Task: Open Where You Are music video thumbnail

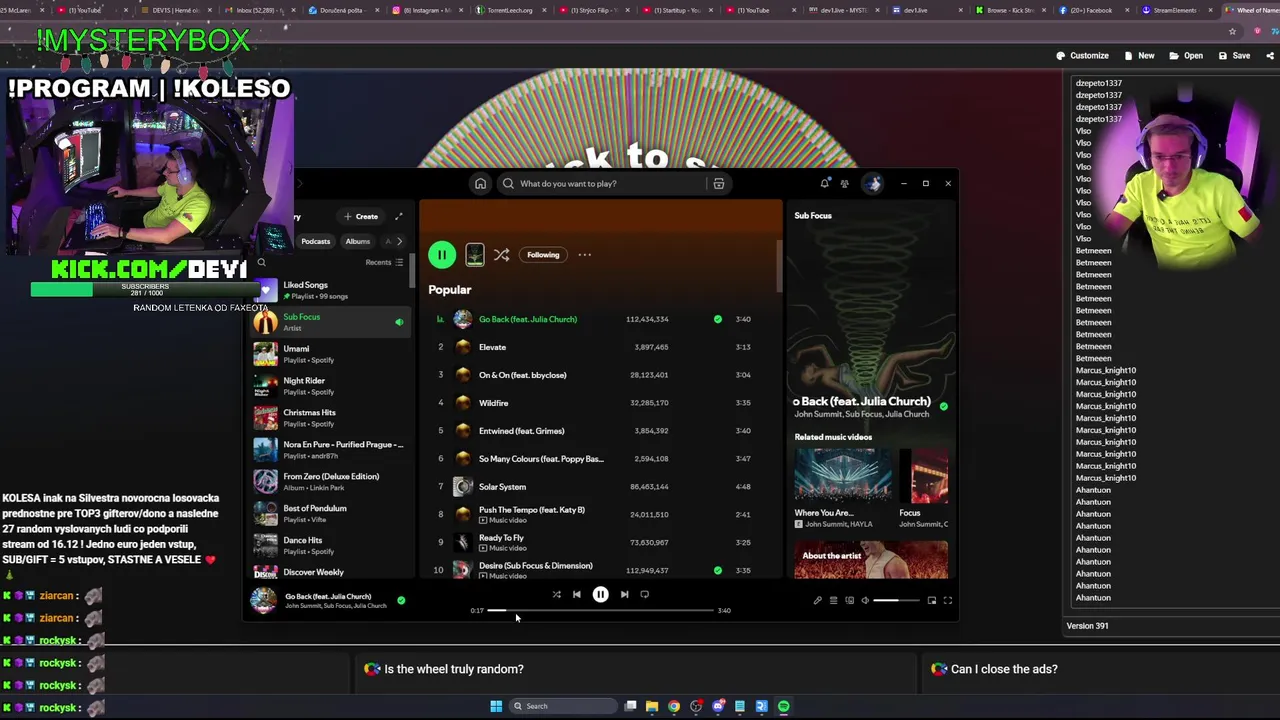Action: click(842, 475)
